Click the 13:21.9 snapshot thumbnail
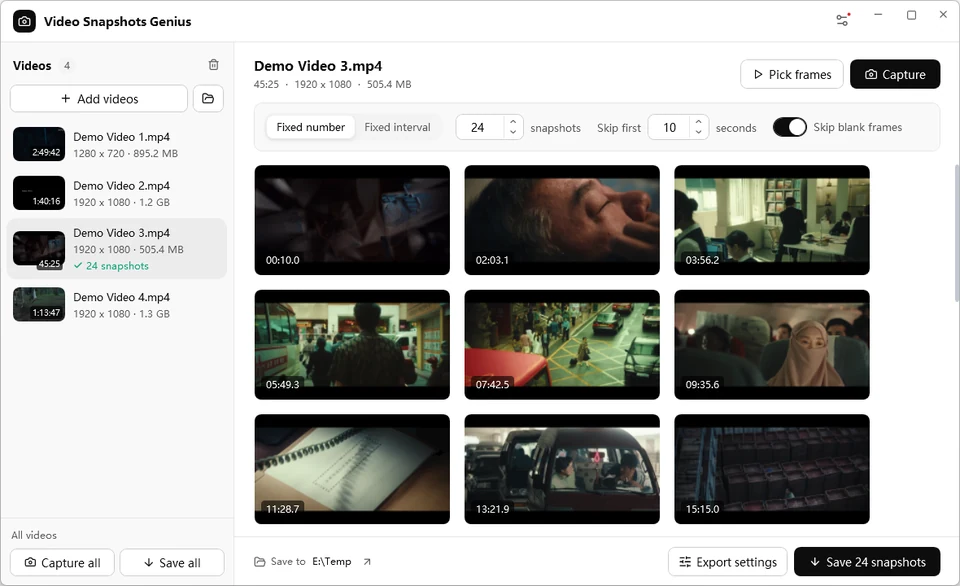The width and height of the screenshot is (960, 586). 562,469
